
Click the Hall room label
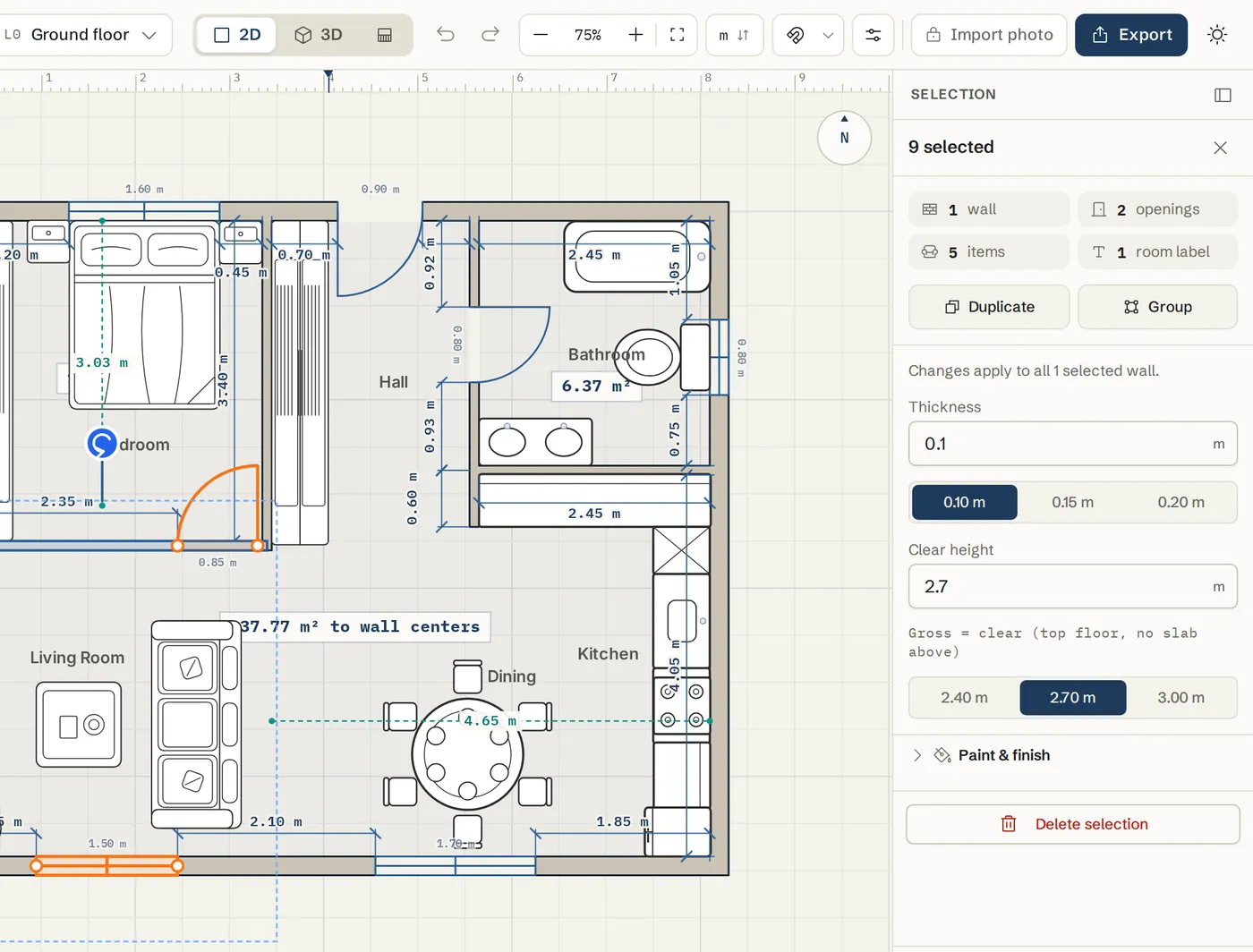tap(393, 382)
